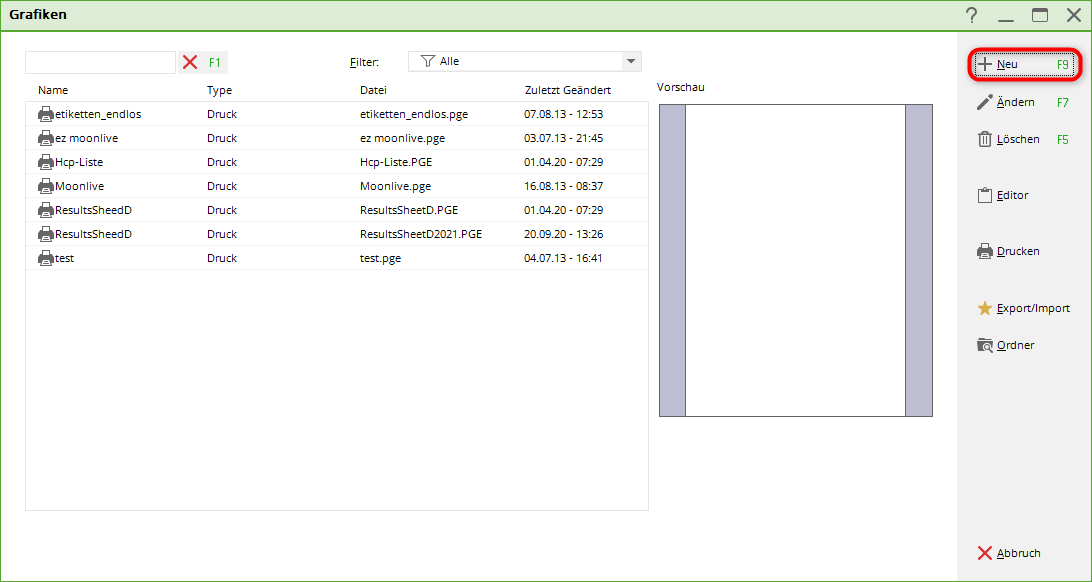This screenshot has height=582, width=1092.
Task: Clear search with the red X icon
Action: pyautogui.click(x=190, y=62)
